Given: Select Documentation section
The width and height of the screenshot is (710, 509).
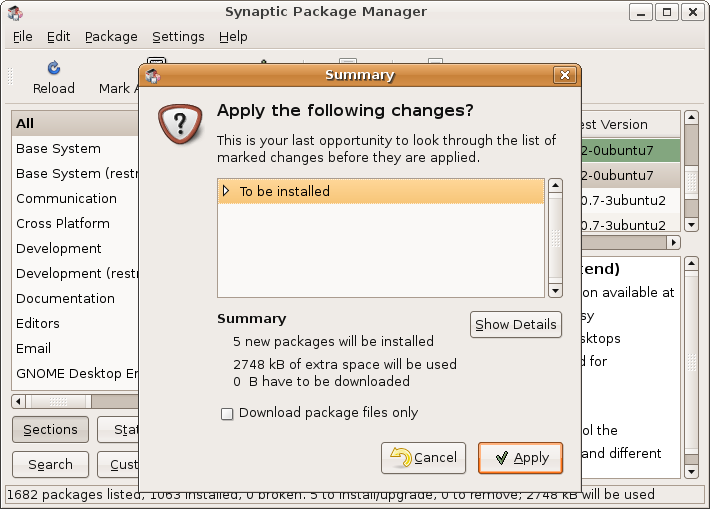Looking at the screenshot, I should point(76,298).
